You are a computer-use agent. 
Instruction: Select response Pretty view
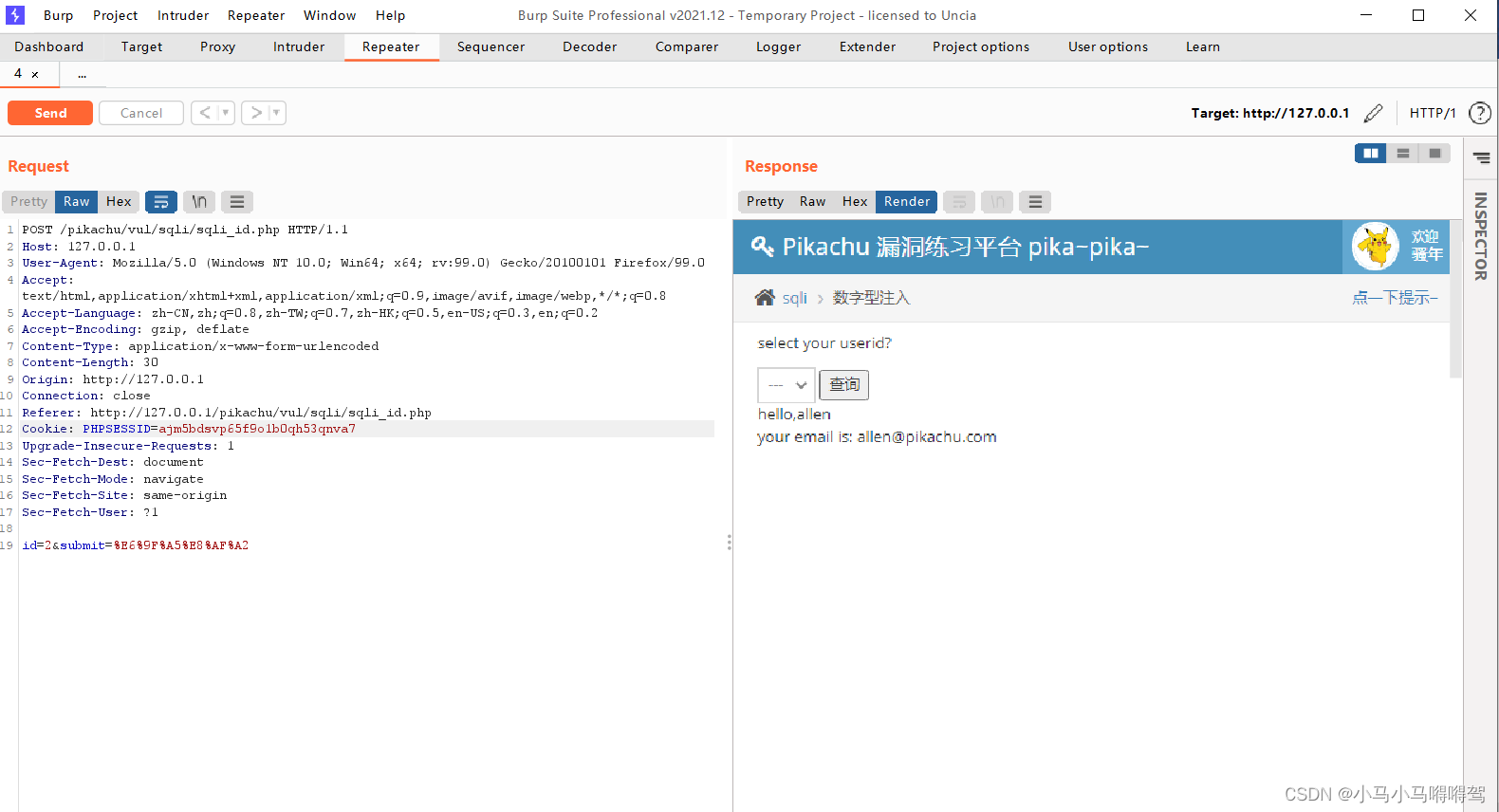(765, 202)
